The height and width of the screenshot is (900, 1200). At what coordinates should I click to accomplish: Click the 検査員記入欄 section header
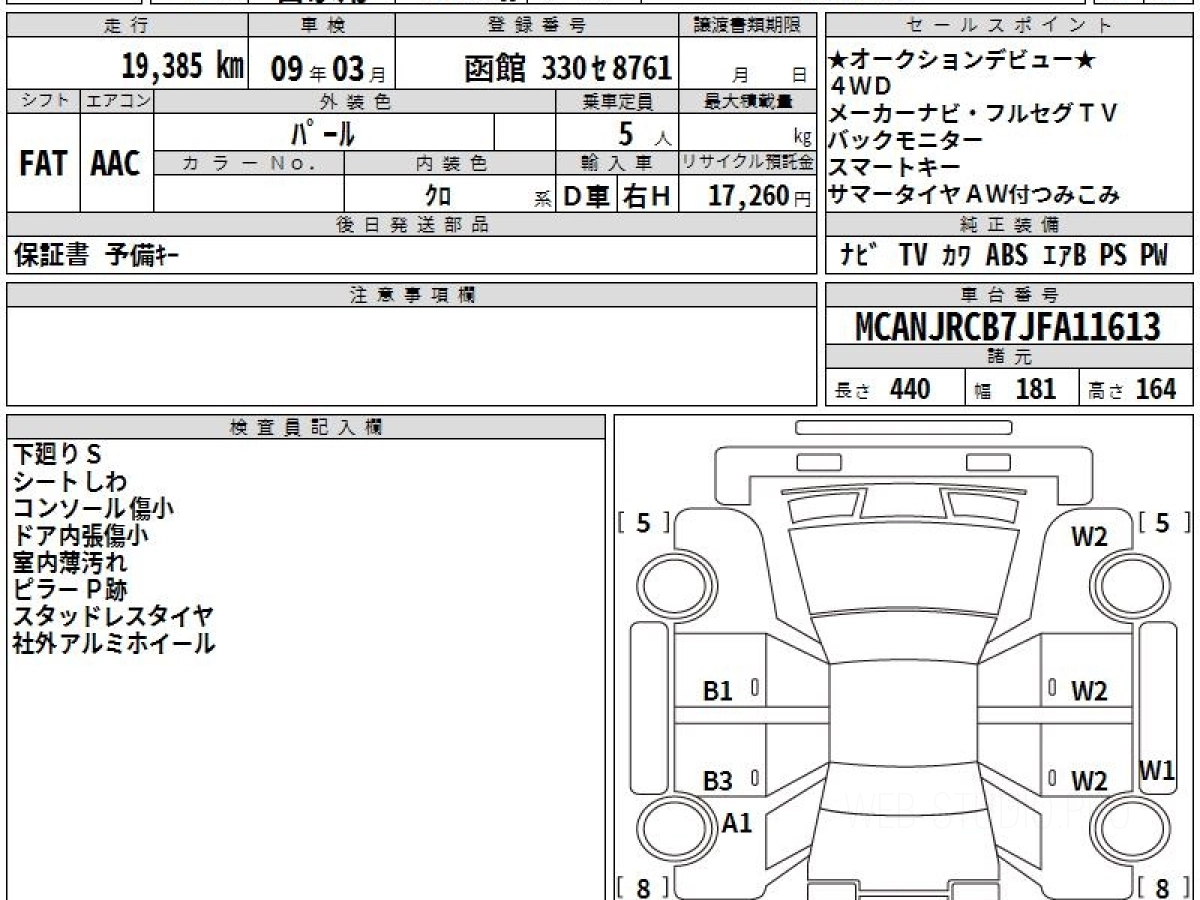(306, 427)
